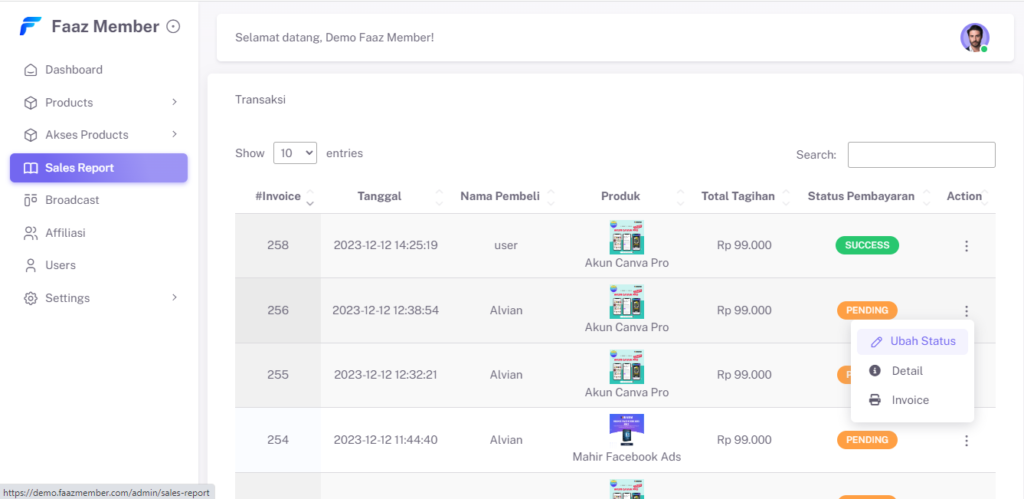Click the Akun Canva Pro thumbnail in invoice 258
Screen dimensions: 1024x499
click(626, 237)
